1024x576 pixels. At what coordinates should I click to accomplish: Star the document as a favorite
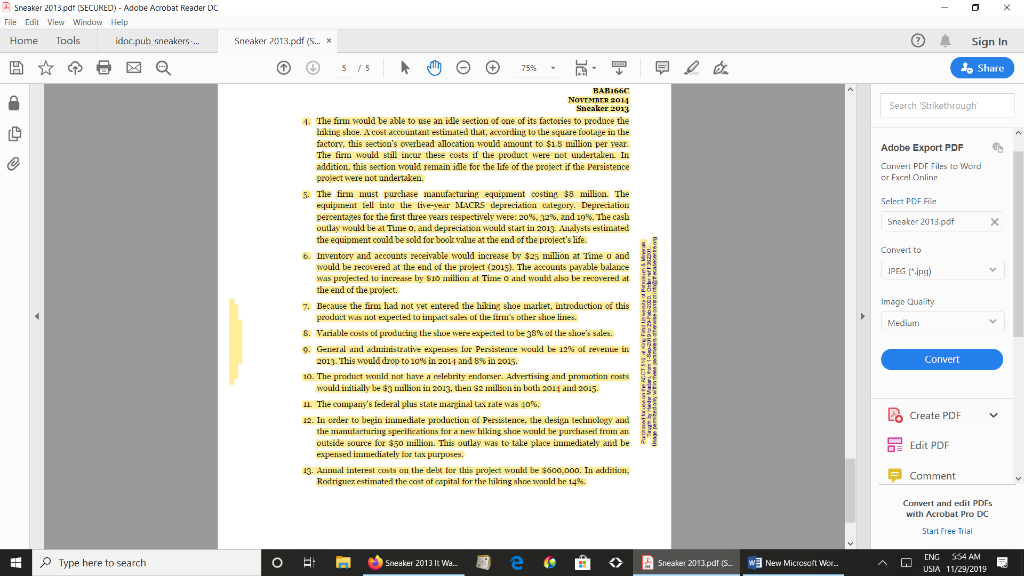[44, 67]
